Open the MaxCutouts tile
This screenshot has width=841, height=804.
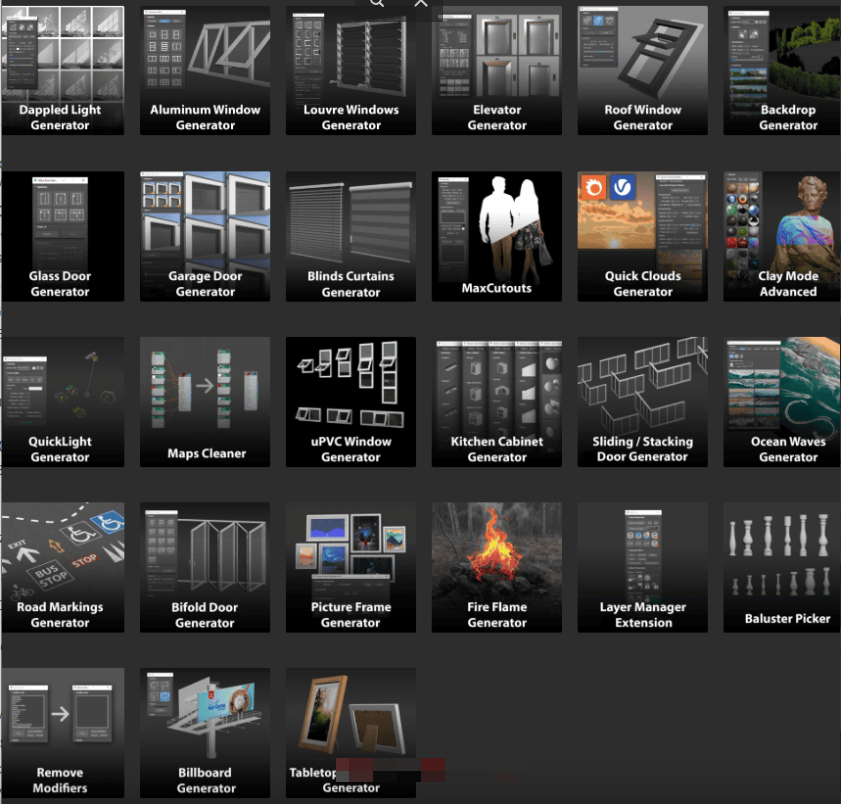[x=497, y=236]
